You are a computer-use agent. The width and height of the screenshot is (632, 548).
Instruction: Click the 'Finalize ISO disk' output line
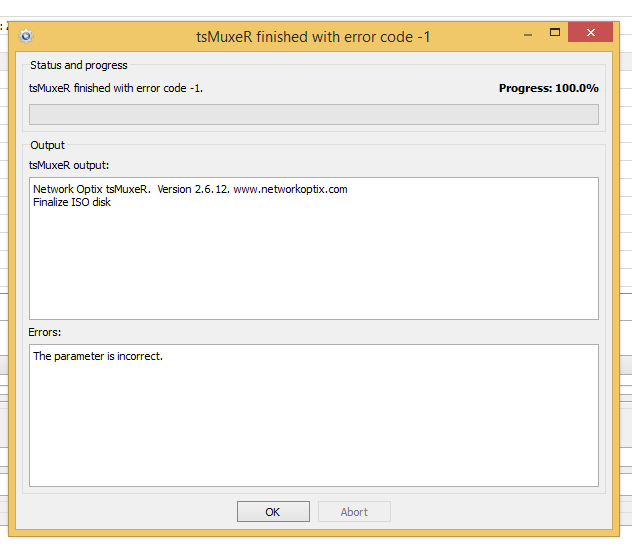(72, 202)
